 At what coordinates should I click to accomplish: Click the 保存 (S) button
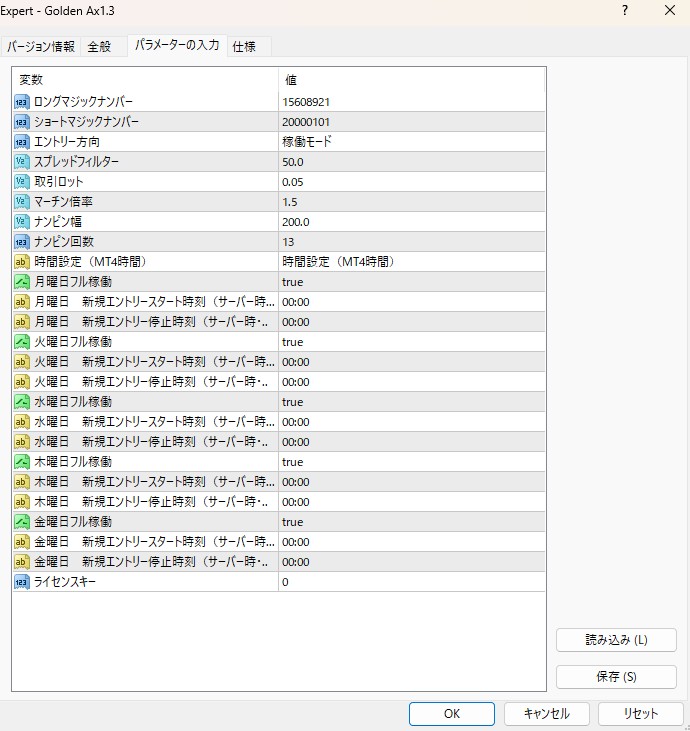pos(616,677)
